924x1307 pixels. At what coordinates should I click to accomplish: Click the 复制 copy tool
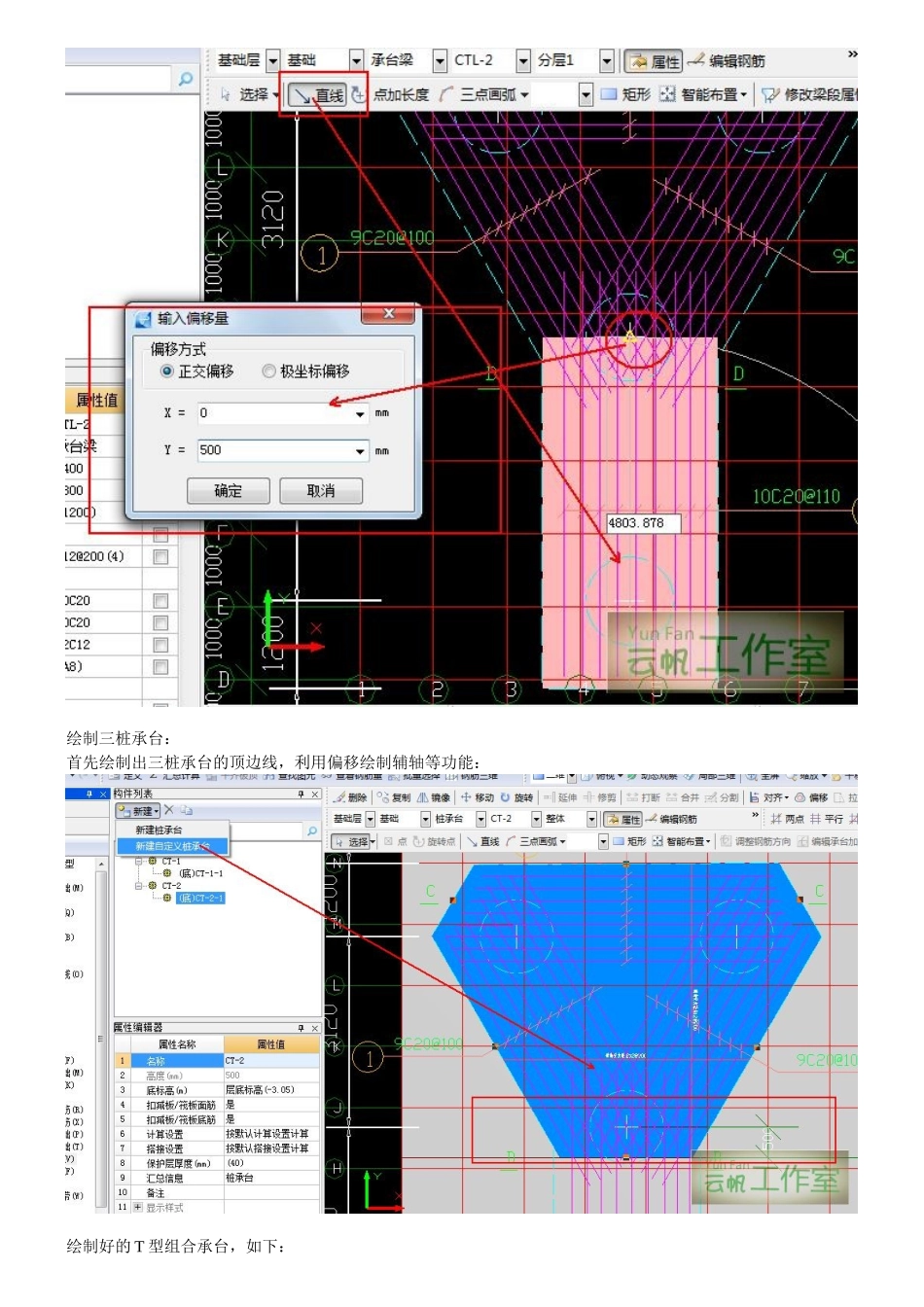[x=394, y=797]
